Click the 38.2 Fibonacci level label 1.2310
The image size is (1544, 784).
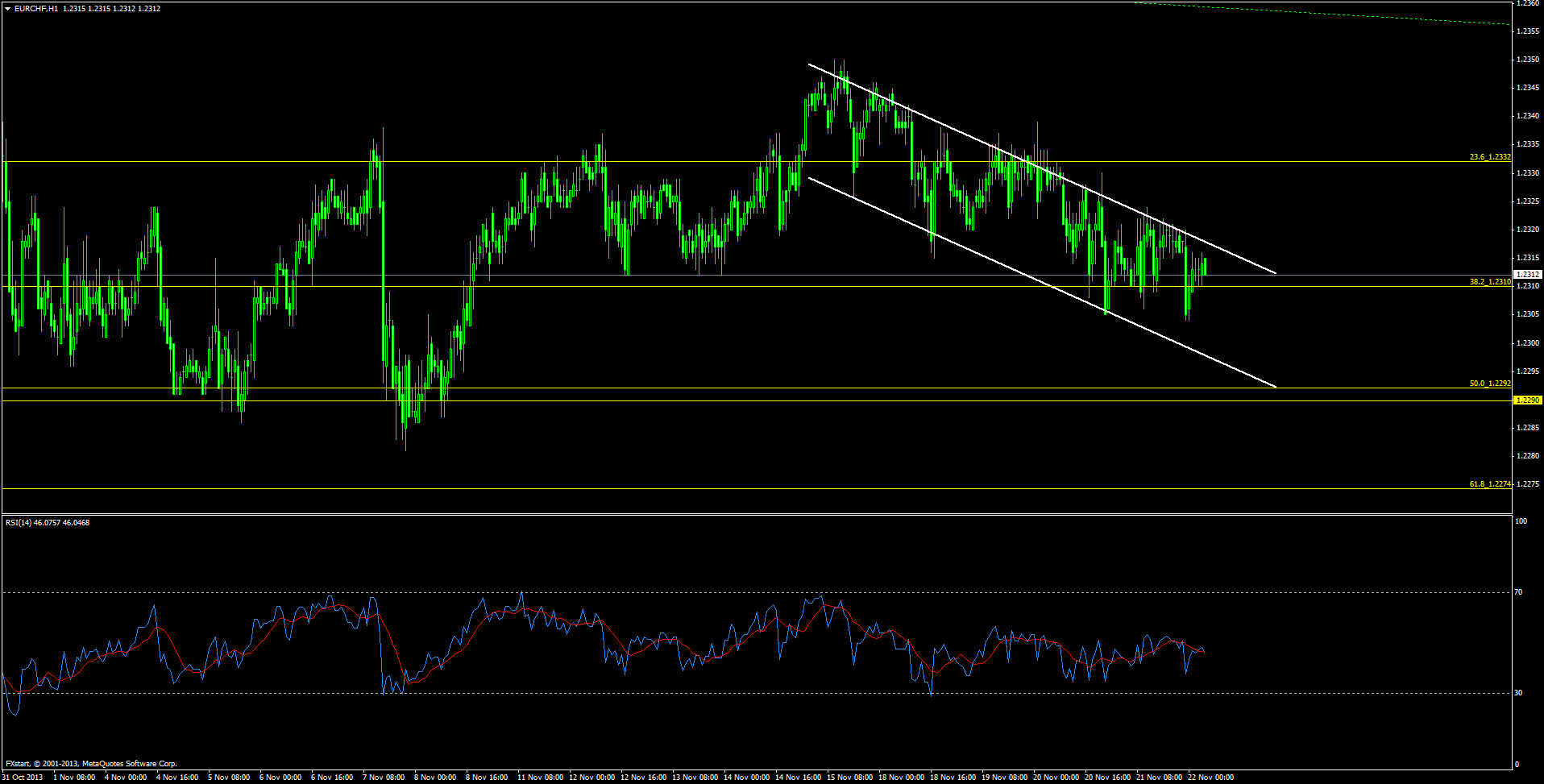point(1490,282)
